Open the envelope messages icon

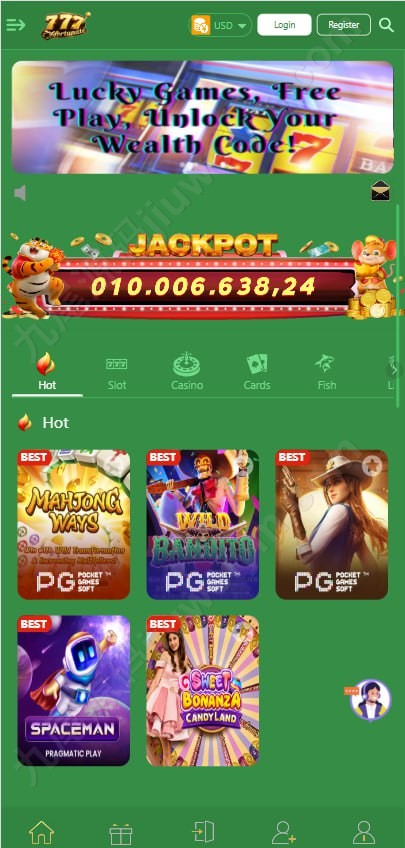[381, 191]
